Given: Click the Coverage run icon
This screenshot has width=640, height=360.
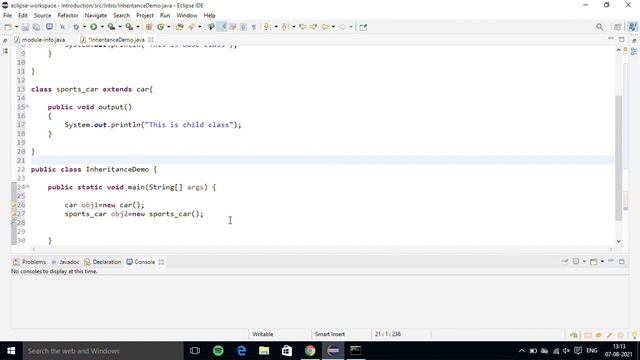Looking at the screenshot, I should coord(111,27).
